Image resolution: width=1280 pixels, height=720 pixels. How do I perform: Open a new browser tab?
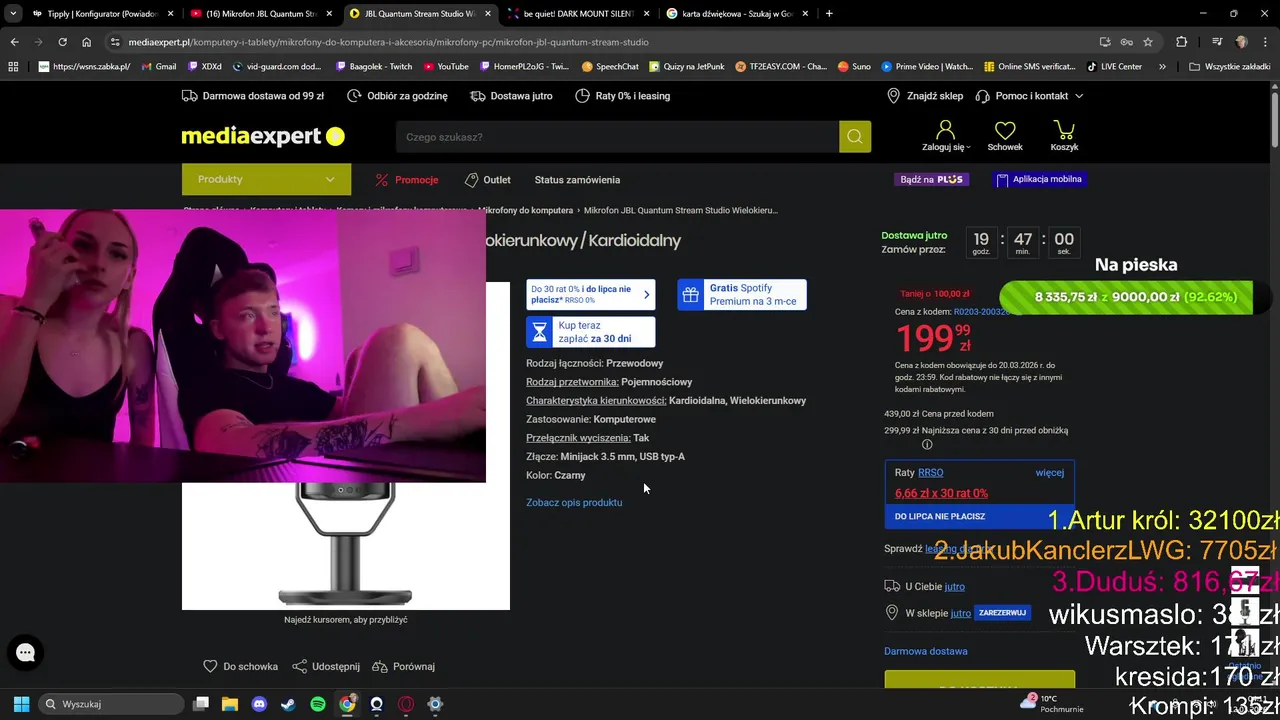pos(829,14)
